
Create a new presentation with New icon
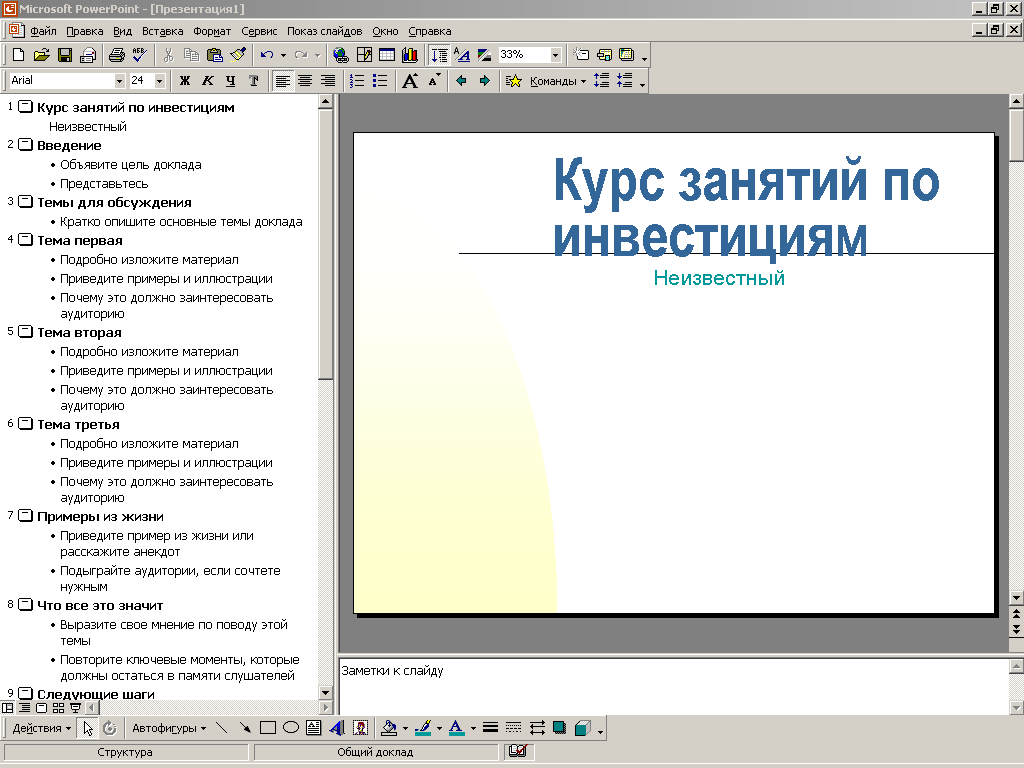click(x=18, y=55)
